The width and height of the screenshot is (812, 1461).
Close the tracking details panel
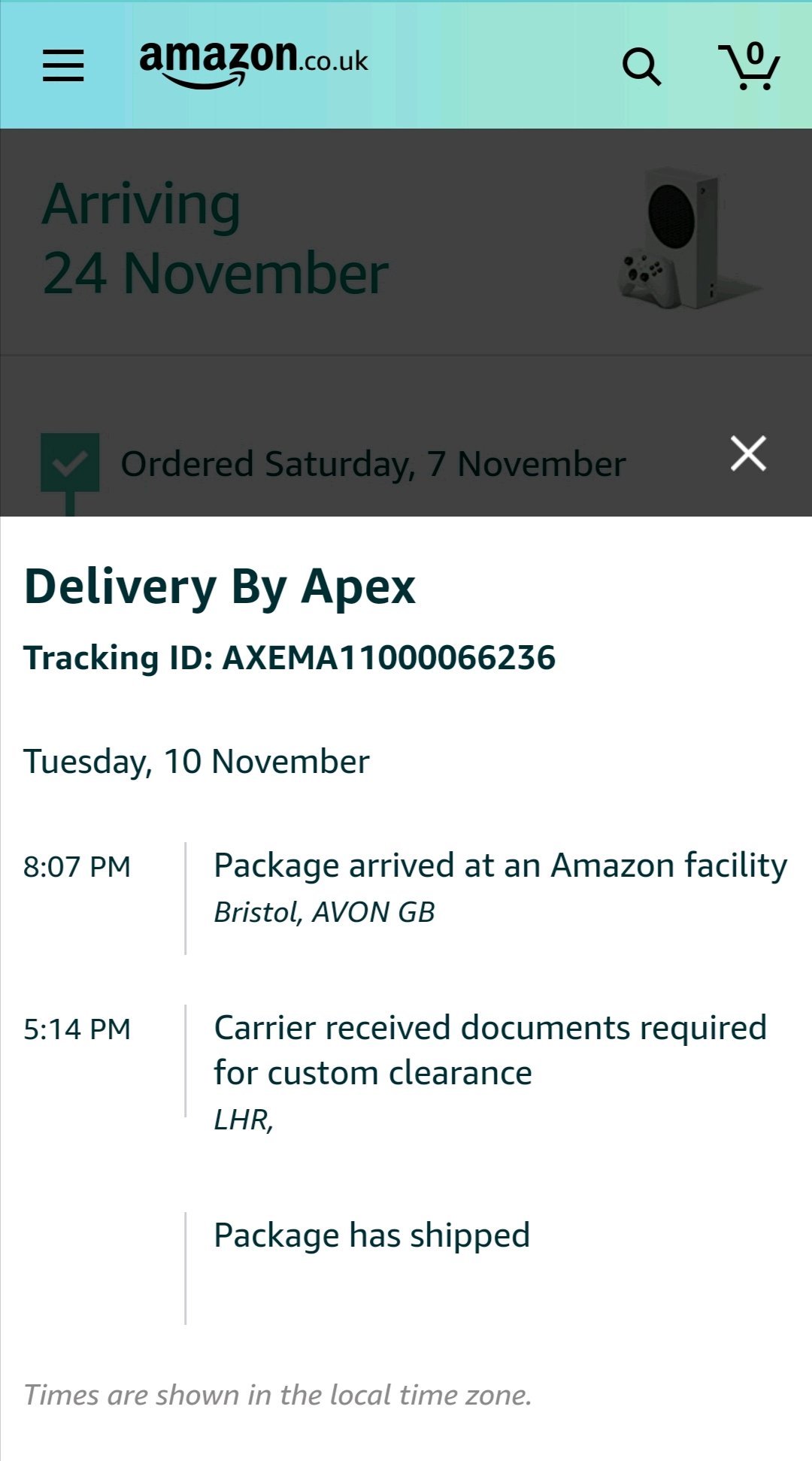[x=748, y=454]
